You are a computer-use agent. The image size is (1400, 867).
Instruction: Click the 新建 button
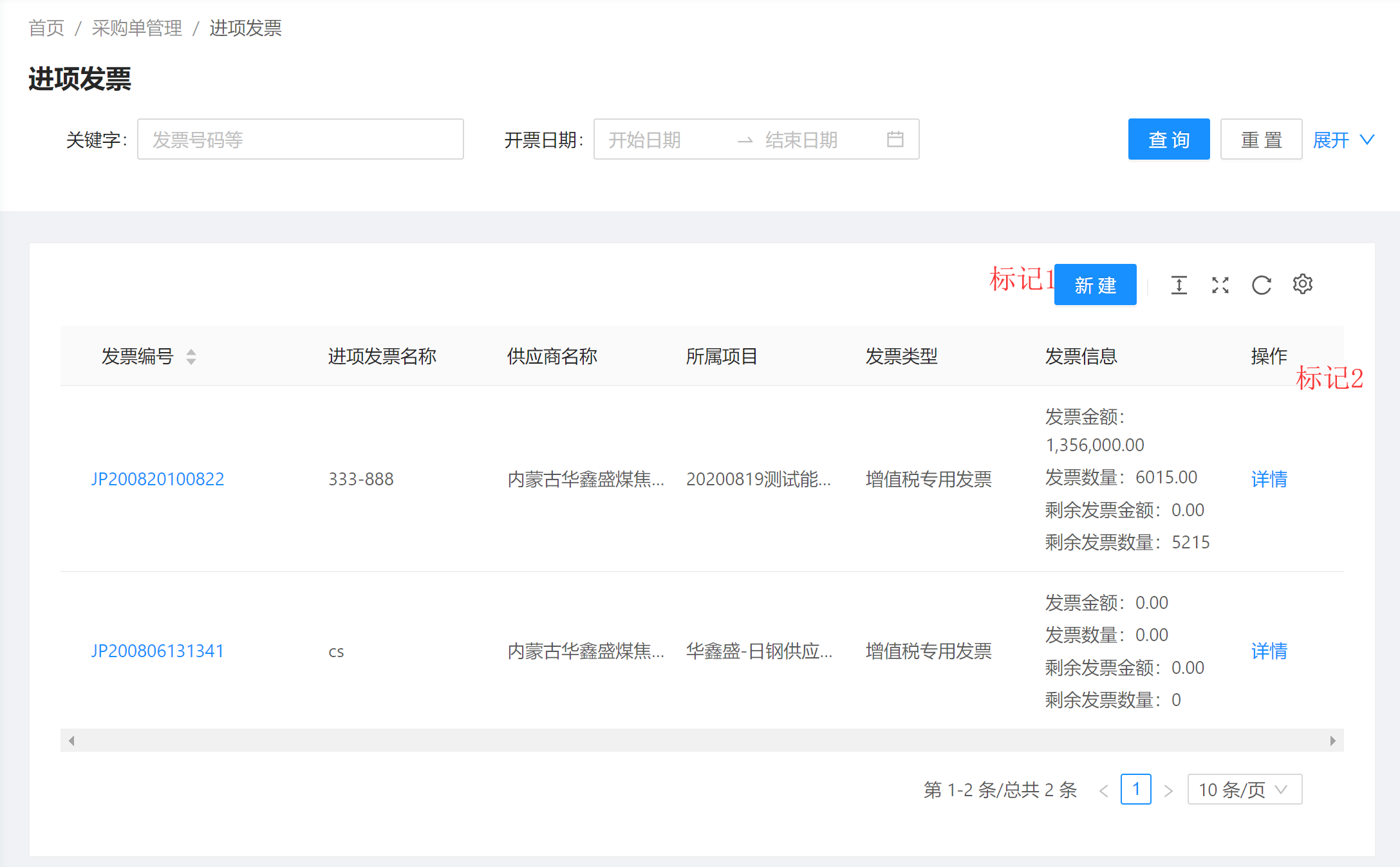pyautogui.click(x=1095, y=285)
